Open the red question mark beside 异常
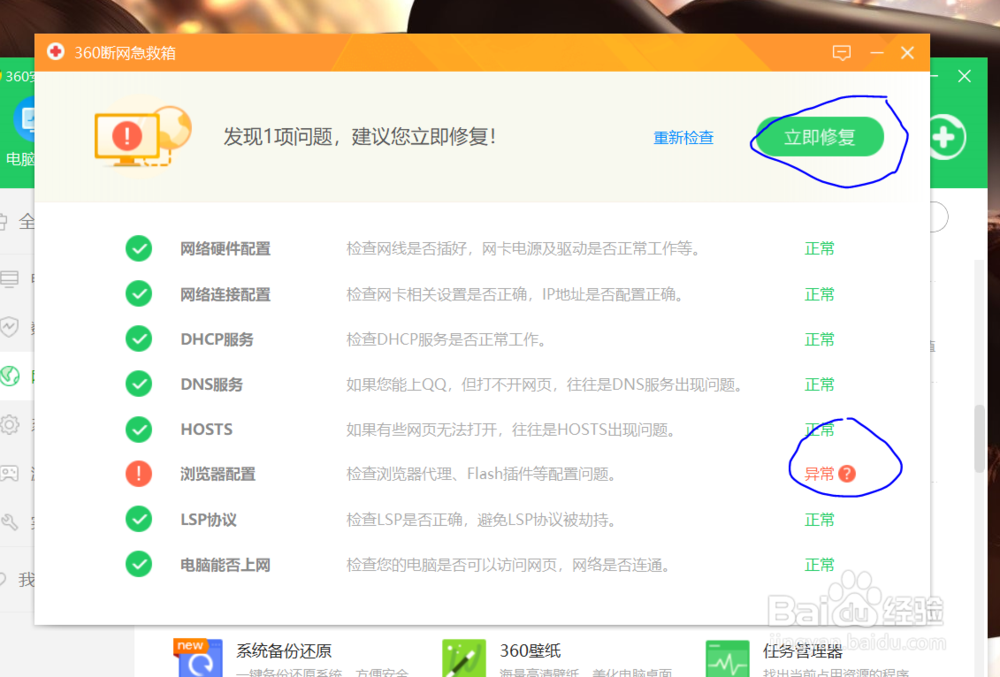This screenshot has height=677, width=1000. coord(847,474)
